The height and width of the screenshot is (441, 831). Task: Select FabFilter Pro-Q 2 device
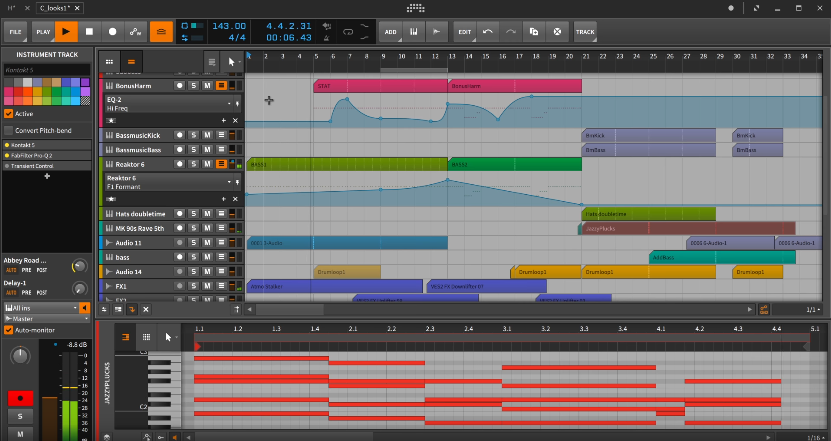click(47, 155)
